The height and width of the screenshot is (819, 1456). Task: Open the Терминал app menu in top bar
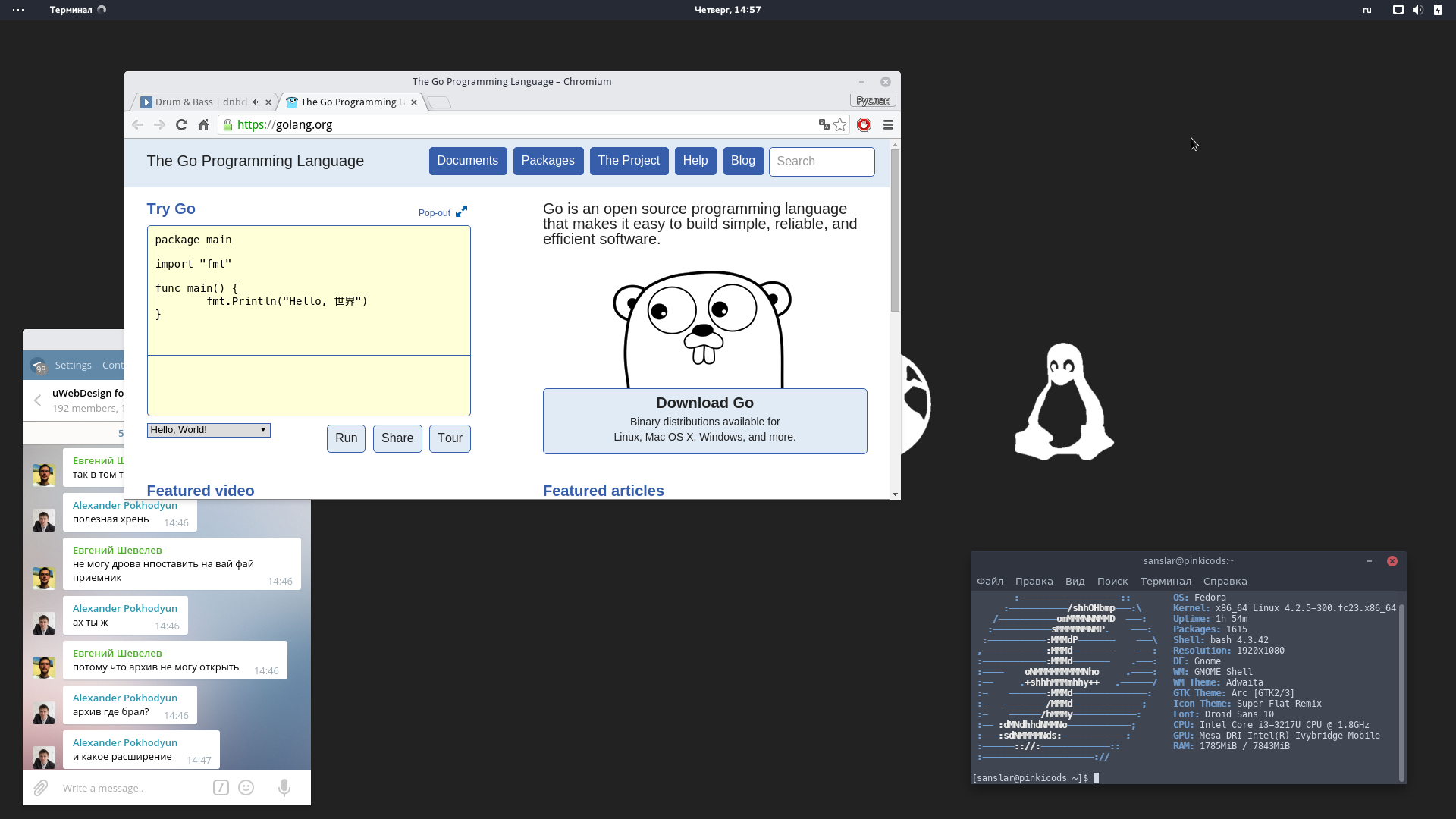coord(78,10)
